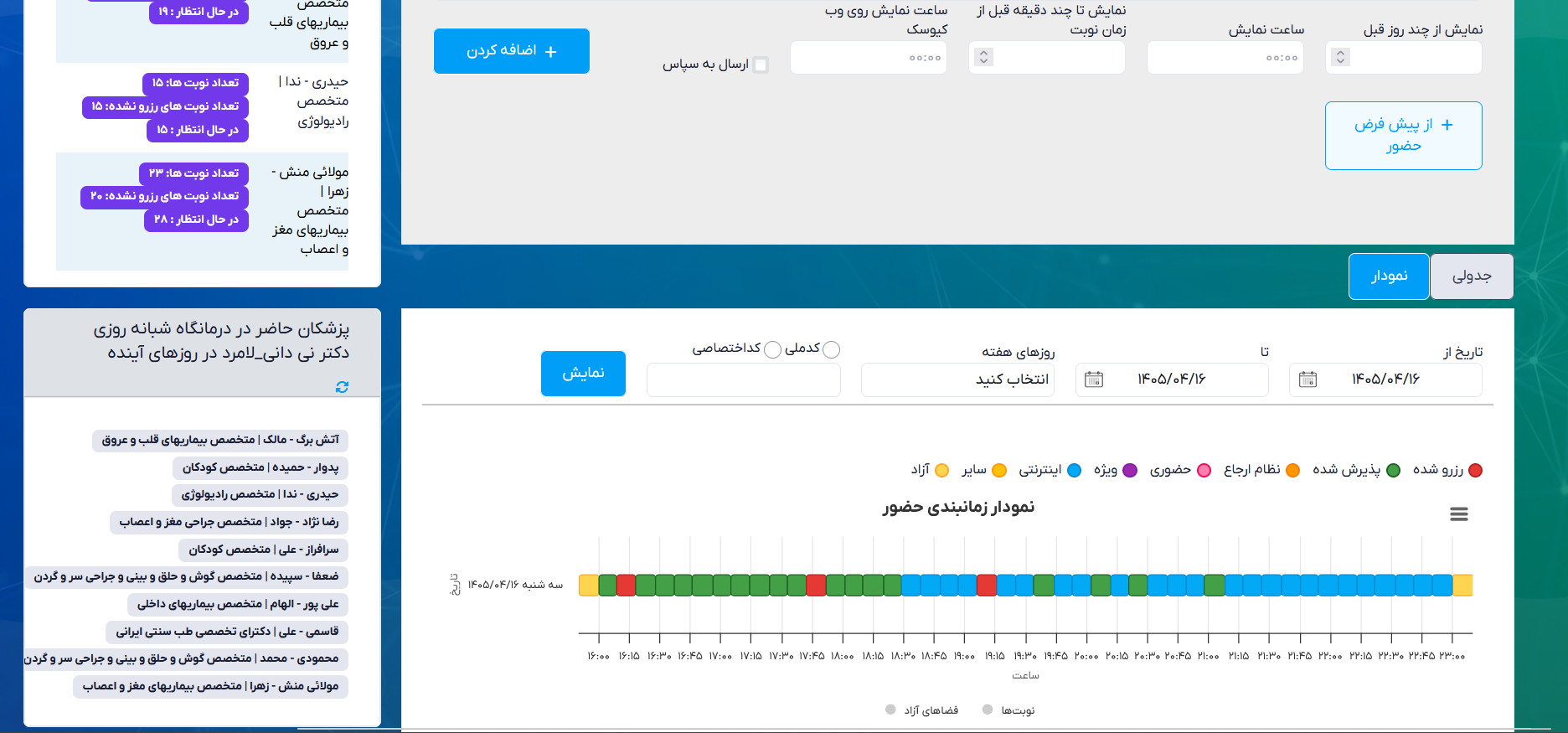
Task: Toggle 'اینترنتی' blue legend item
Action: tap(1050, 470)
